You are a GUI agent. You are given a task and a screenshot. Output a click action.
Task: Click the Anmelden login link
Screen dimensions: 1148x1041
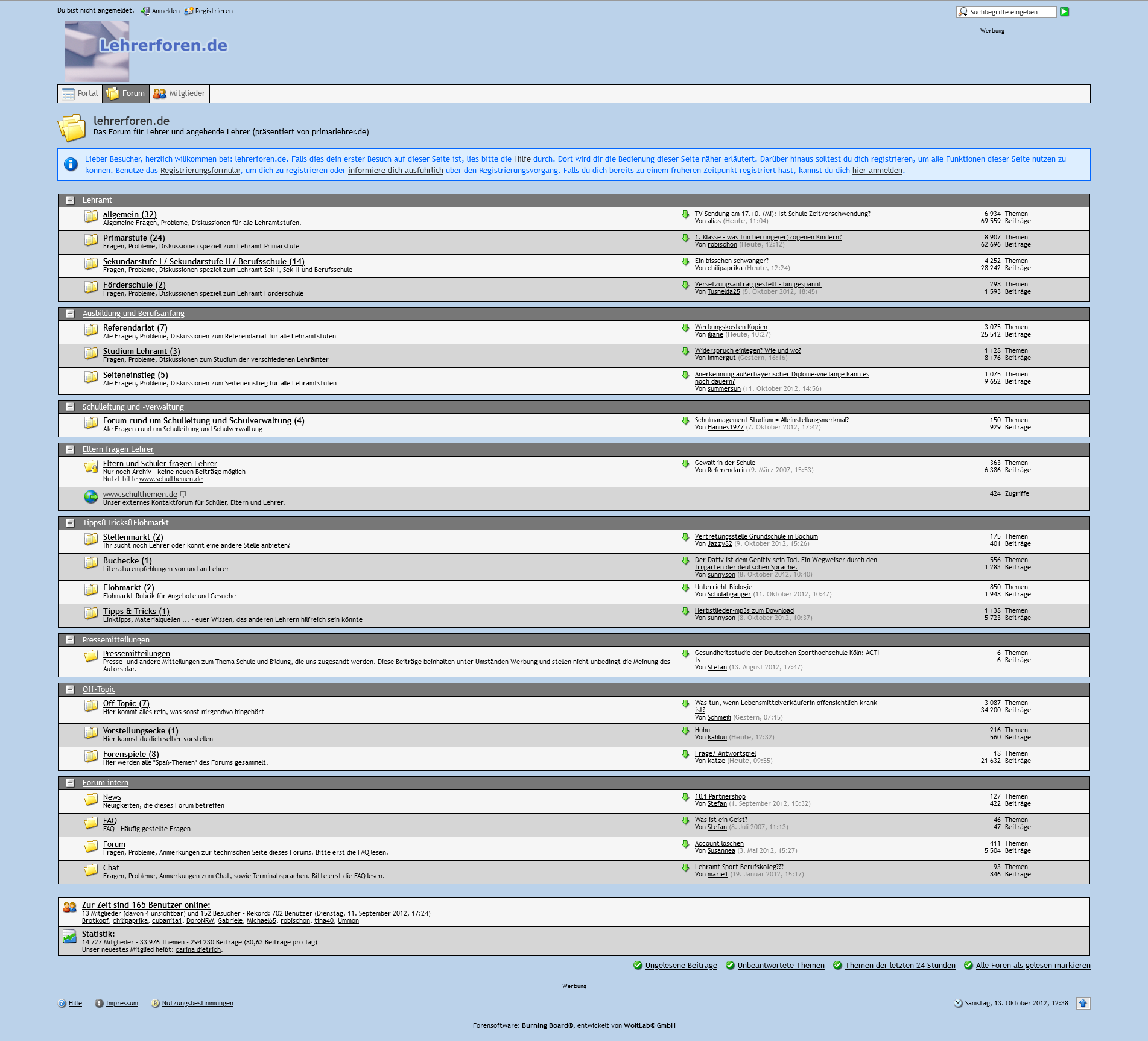click(165, 11)
